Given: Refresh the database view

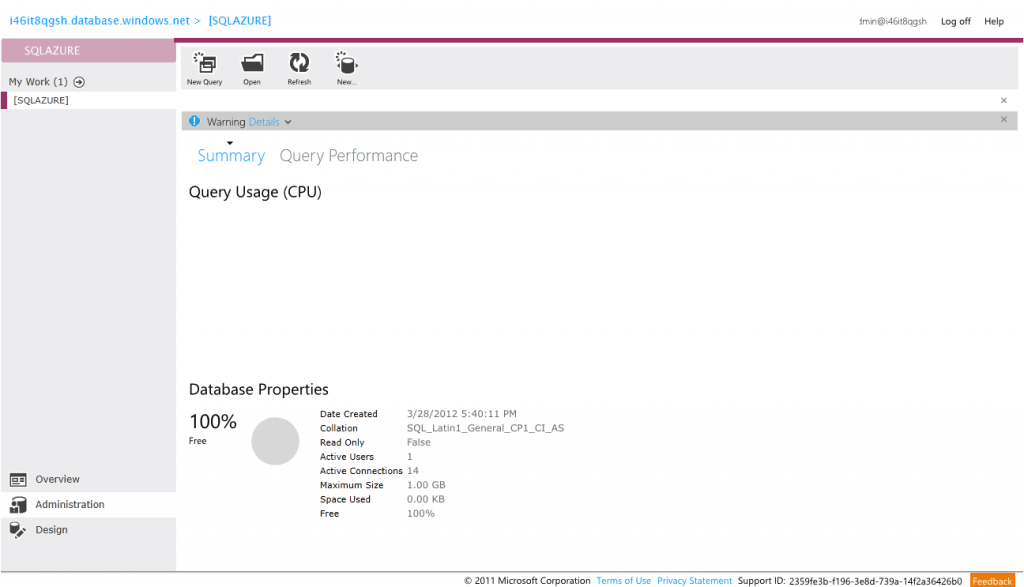Looking at the screenshot, I should [299, 63].
